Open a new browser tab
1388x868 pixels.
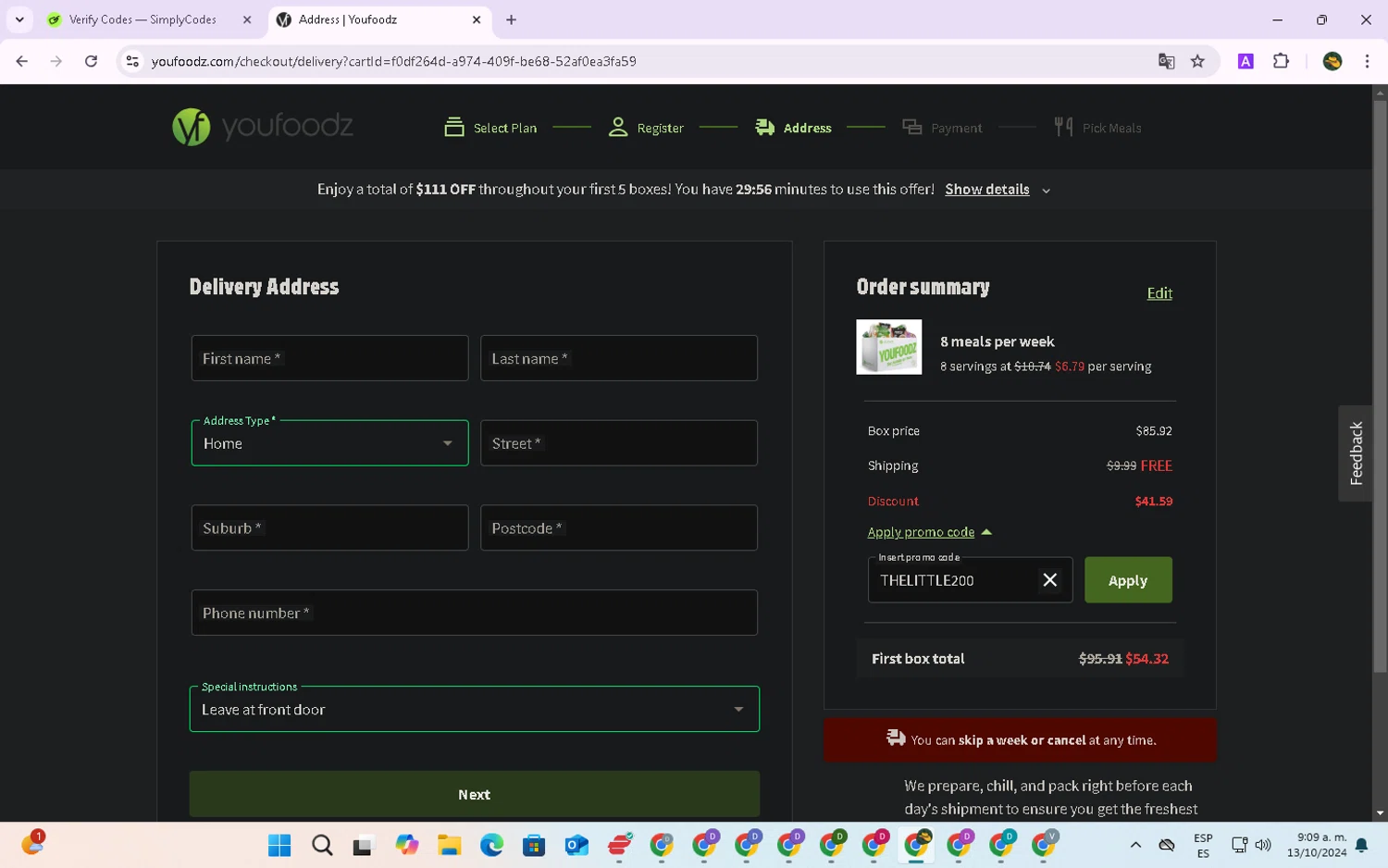pos(511,19)
